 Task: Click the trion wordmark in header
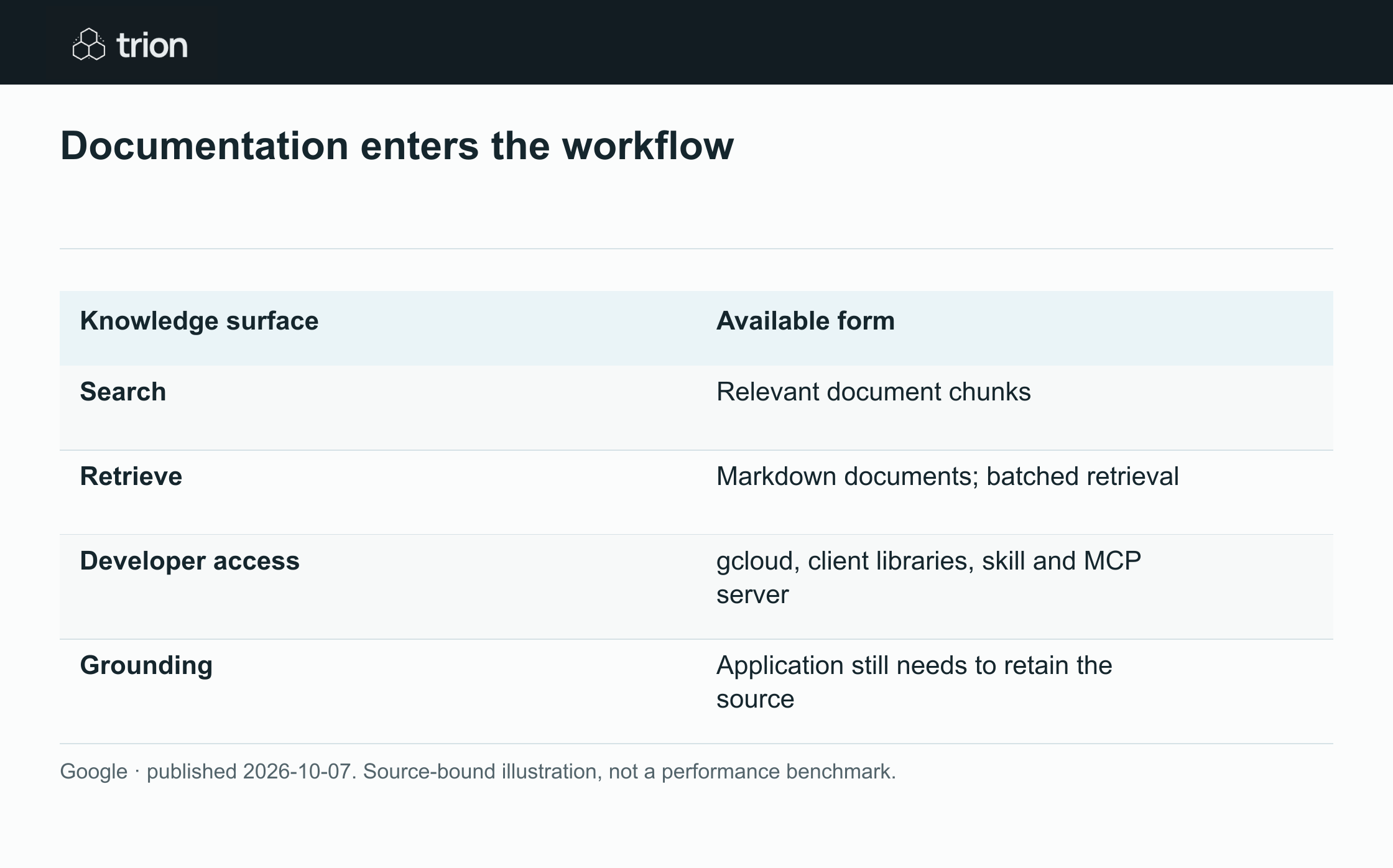[x=152, y=45]
